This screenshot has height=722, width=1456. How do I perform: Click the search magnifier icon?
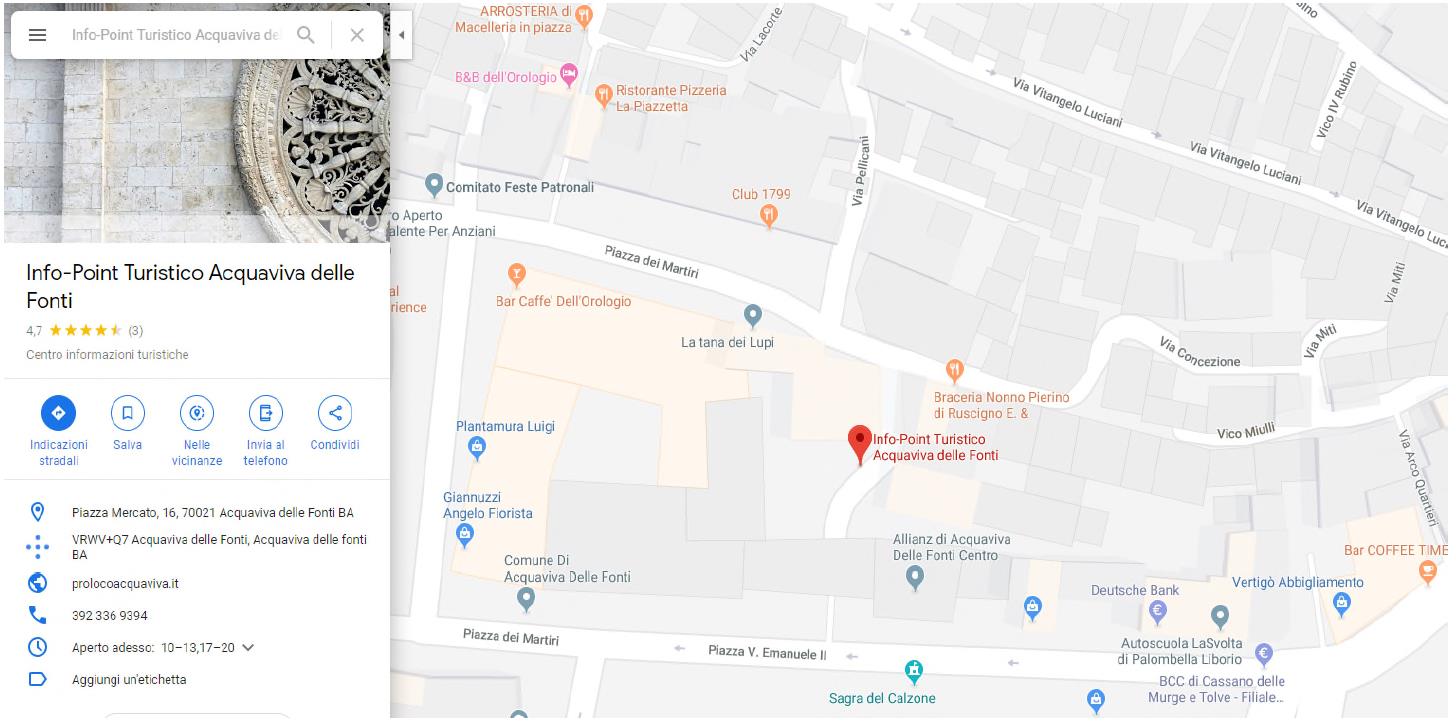306,35
